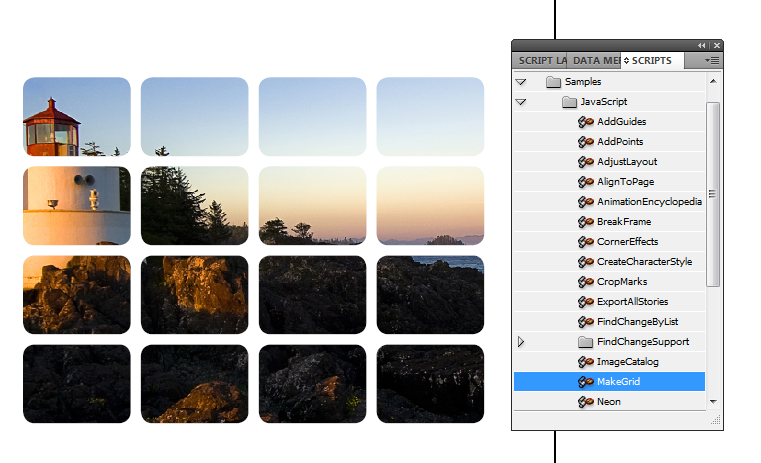Click the scripts list scroll up arrow
Screen dimensions: 761x463
tap(713, 82)
